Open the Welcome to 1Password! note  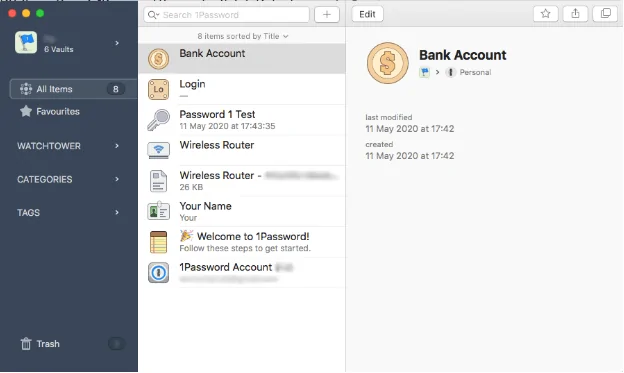point(242,242)
